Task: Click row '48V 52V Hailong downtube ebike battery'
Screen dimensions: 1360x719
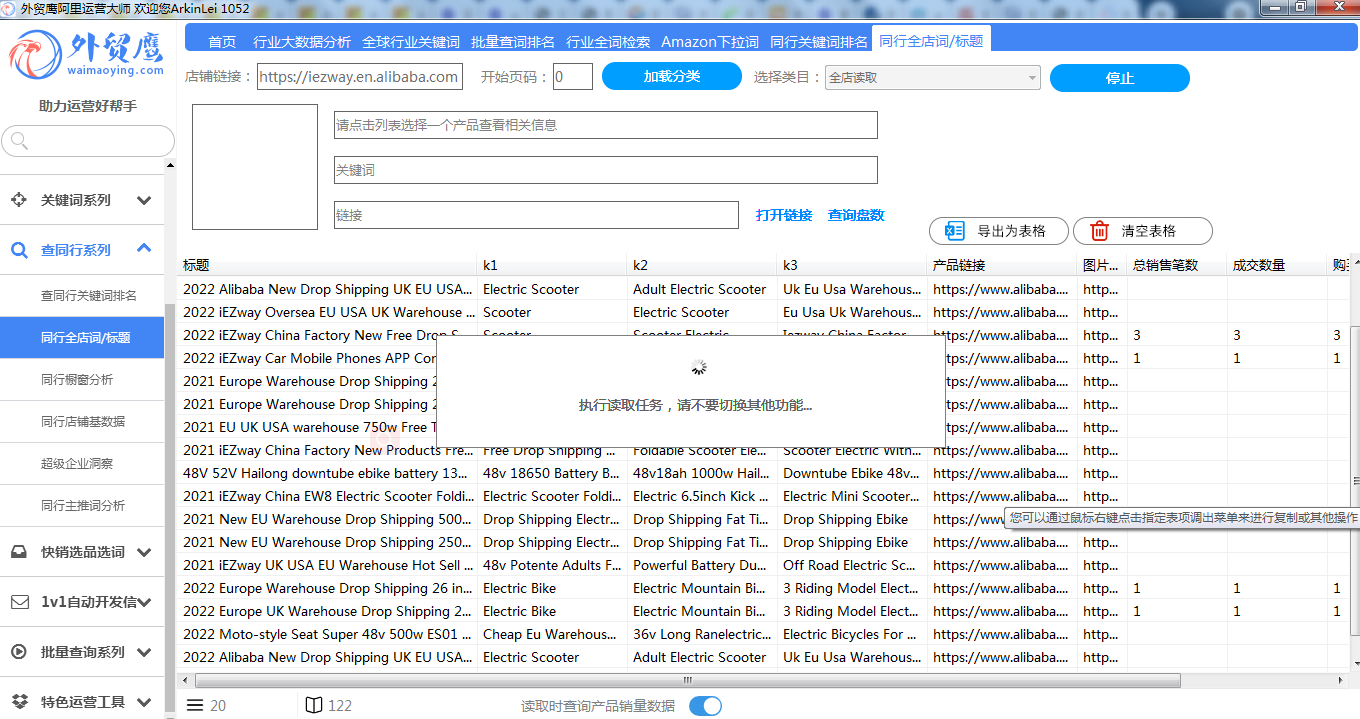Action: (763, 473)
